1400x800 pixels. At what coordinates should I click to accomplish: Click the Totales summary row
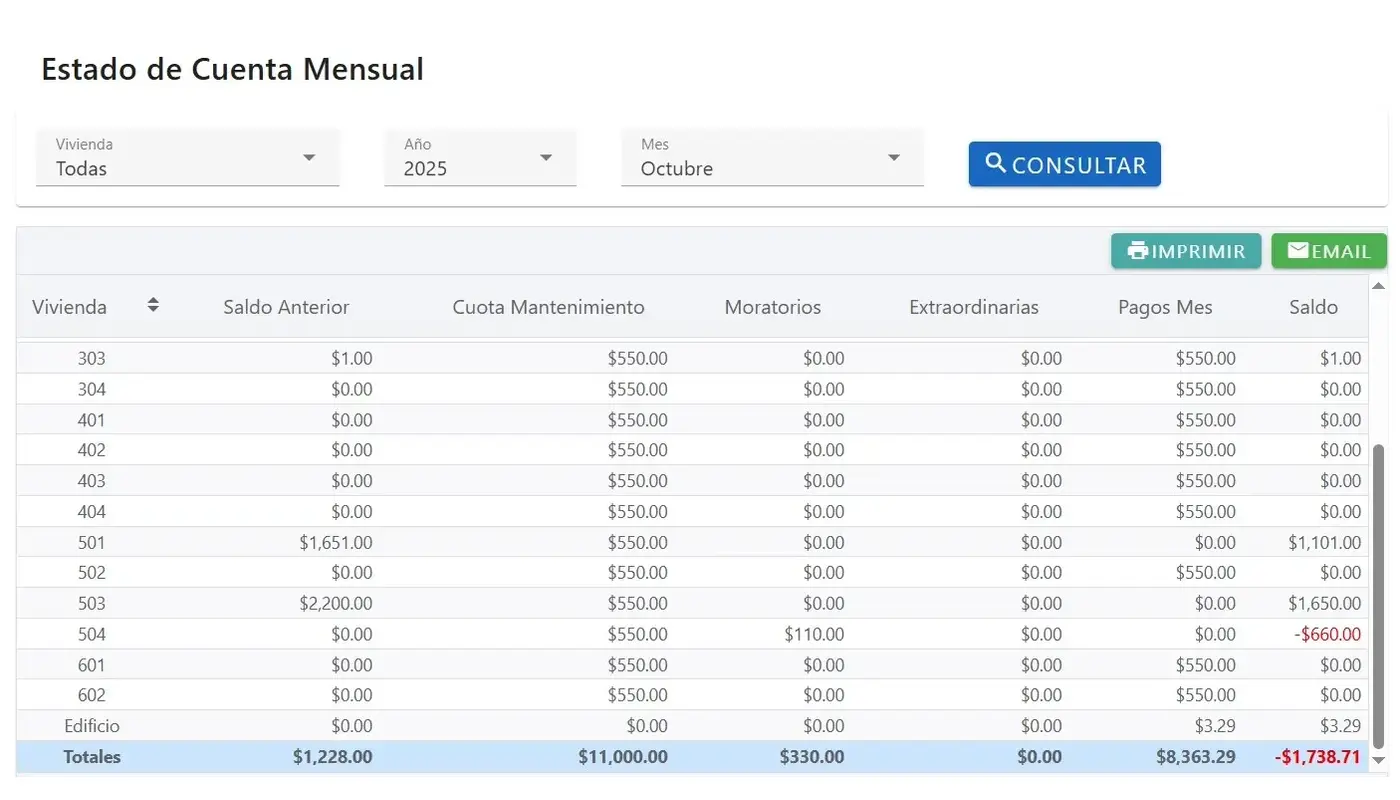tap(92, 757)
